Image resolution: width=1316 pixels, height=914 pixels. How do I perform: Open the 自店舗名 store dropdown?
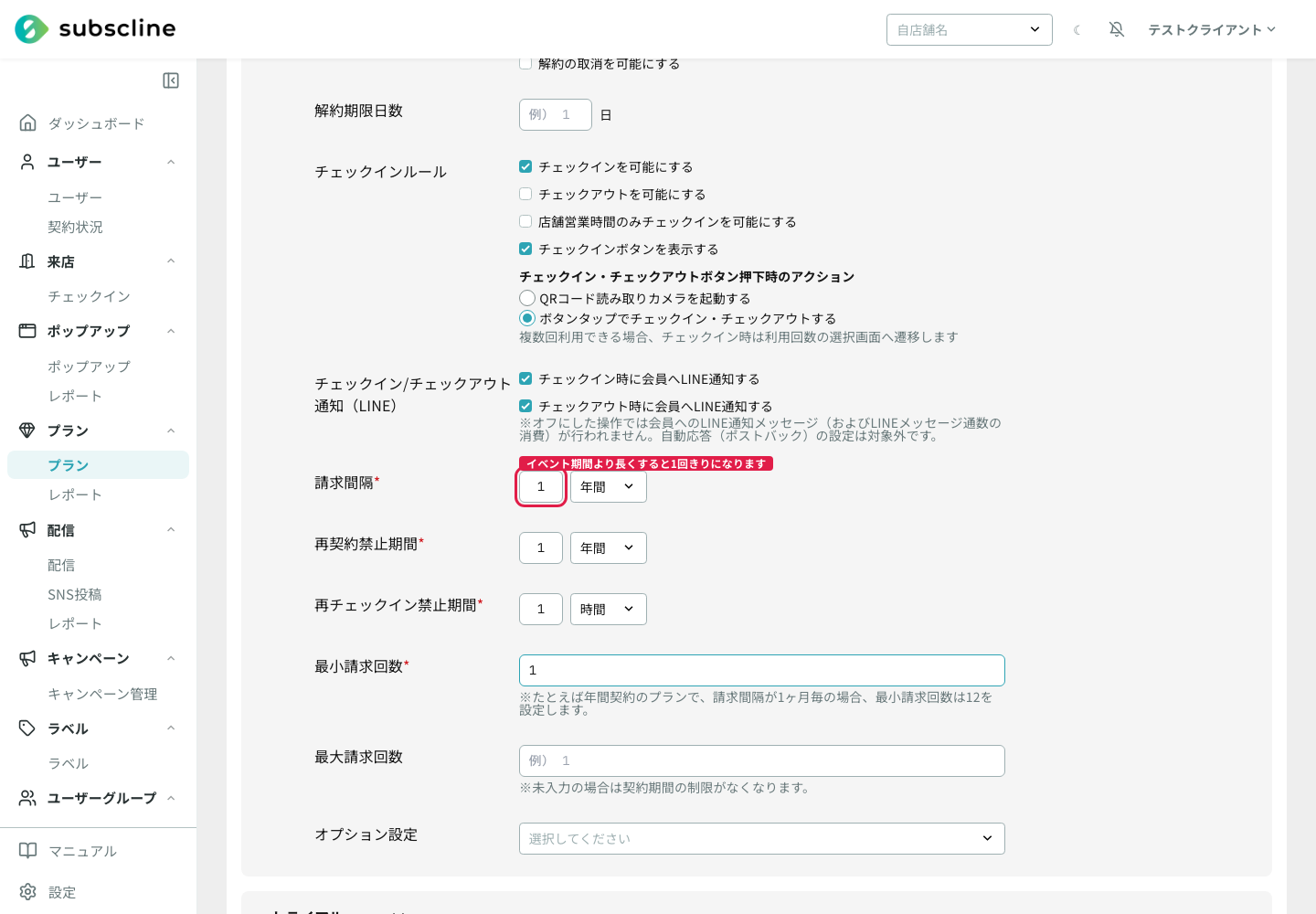click(x=970, y=29)
